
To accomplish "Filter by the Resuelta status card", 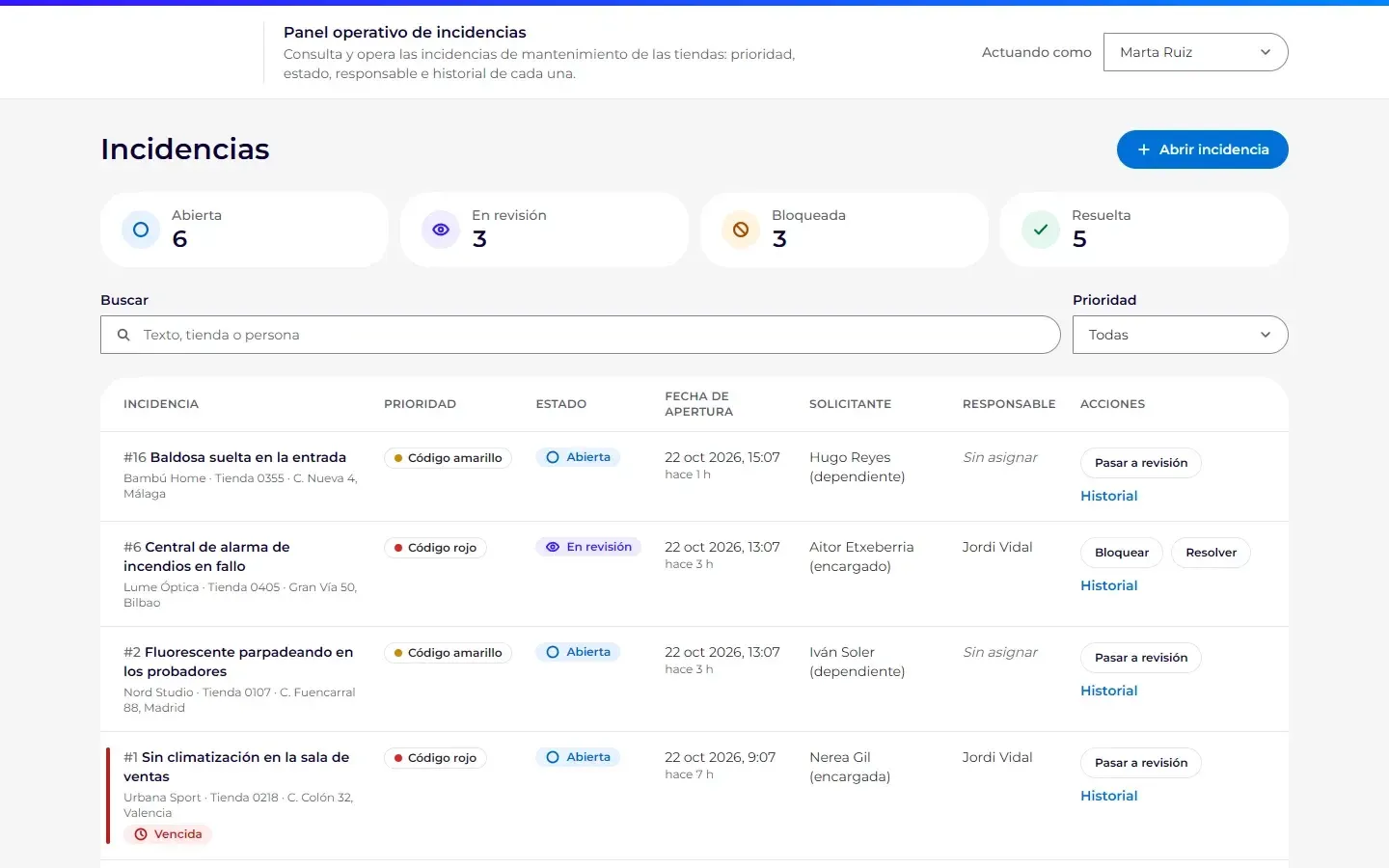I will click(x=1144, y=230).
